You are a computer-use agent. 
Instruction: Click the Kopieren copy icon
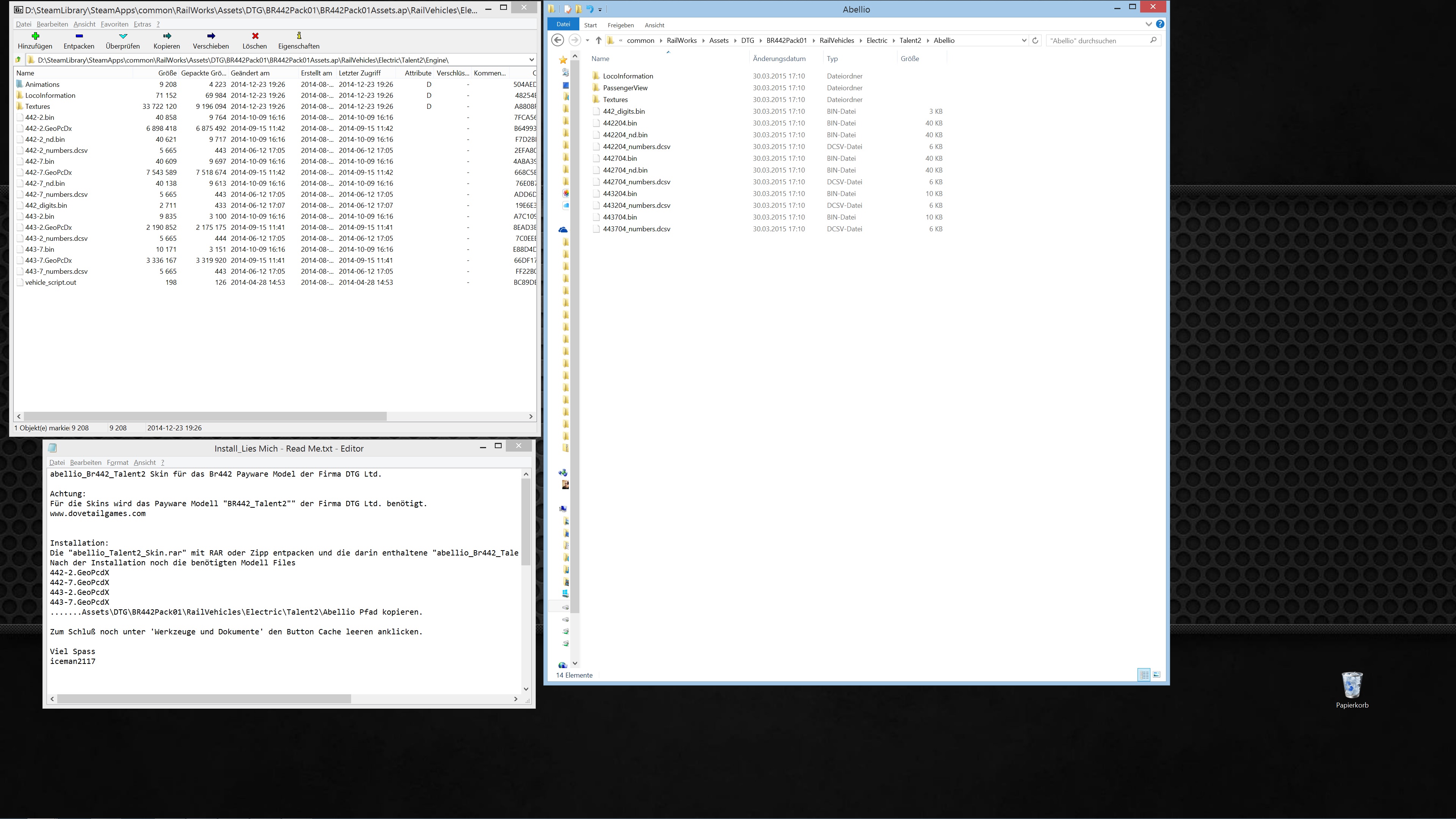(x=167, y=36)
